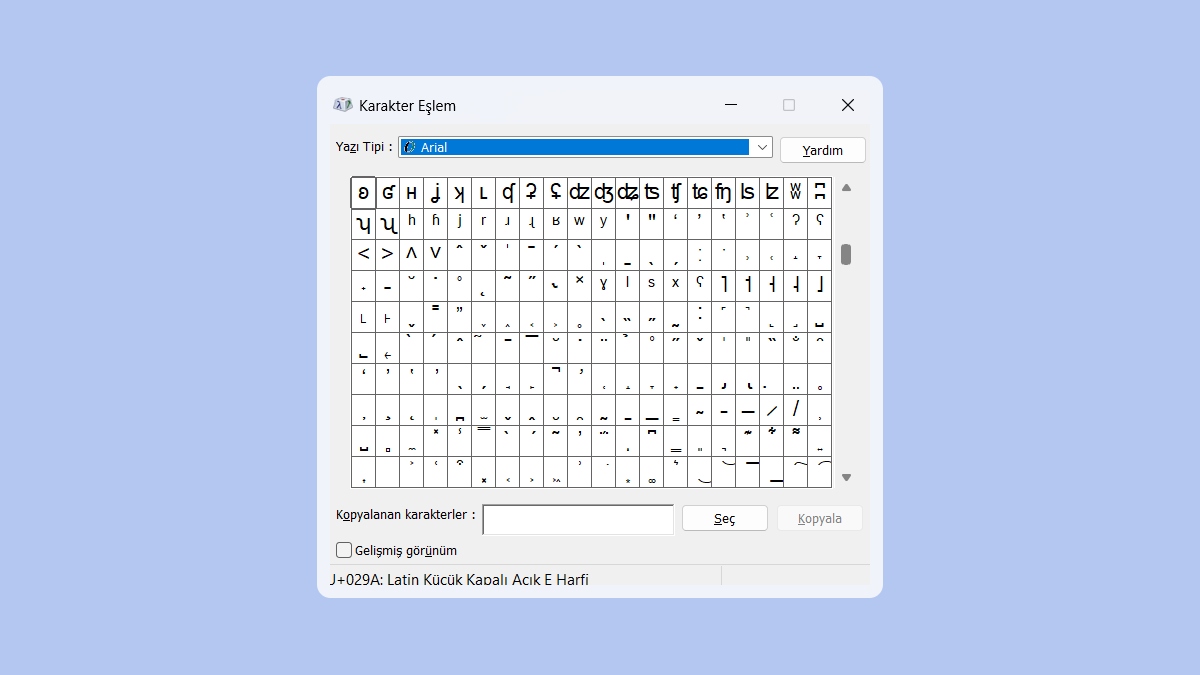The height and width of the screenshot is (675, 1200).
Task: Click the '<' modifier arrowhead character
Action: [x=363, y=254]
